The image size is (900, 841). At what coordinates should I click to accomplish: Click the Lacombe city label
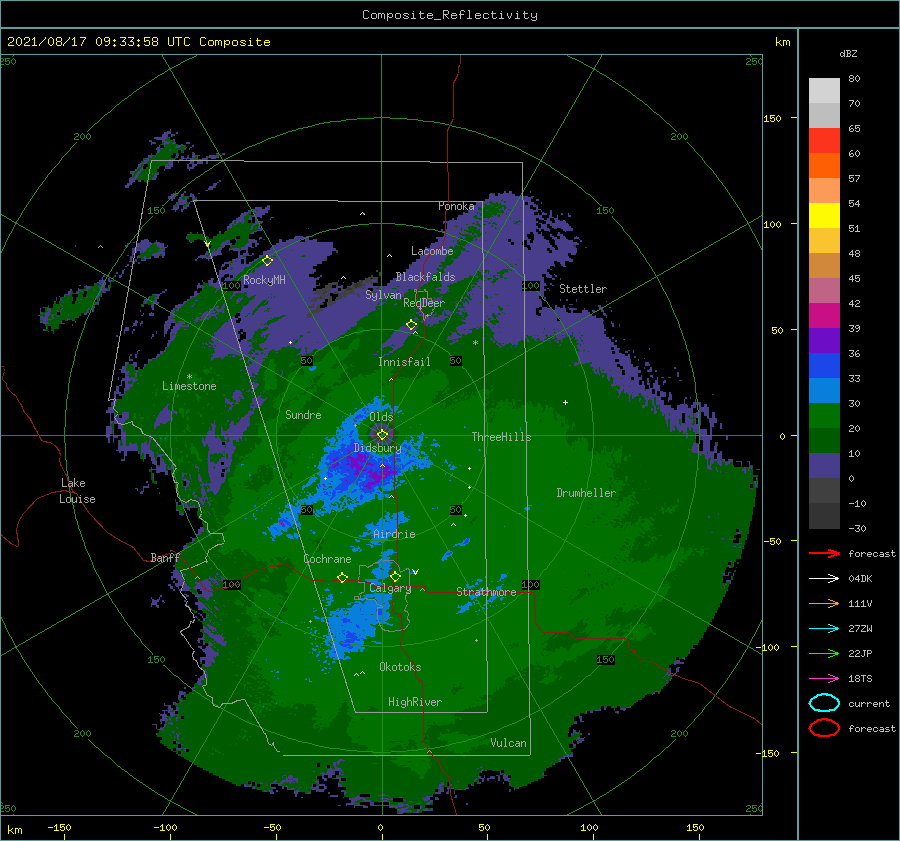(x=432, y=251)
